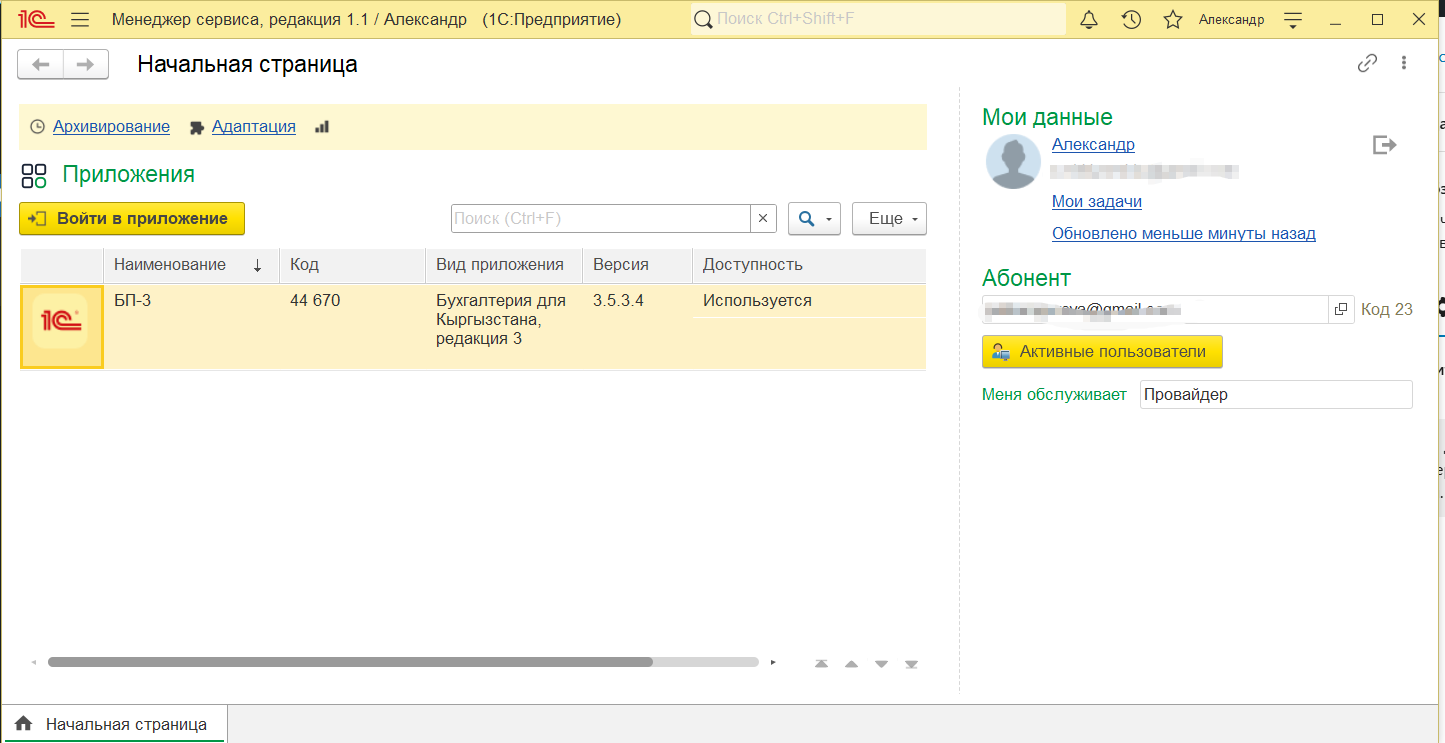Expand the Еще dropdown menu
The image size is (1445, 743).
(889, 219)
